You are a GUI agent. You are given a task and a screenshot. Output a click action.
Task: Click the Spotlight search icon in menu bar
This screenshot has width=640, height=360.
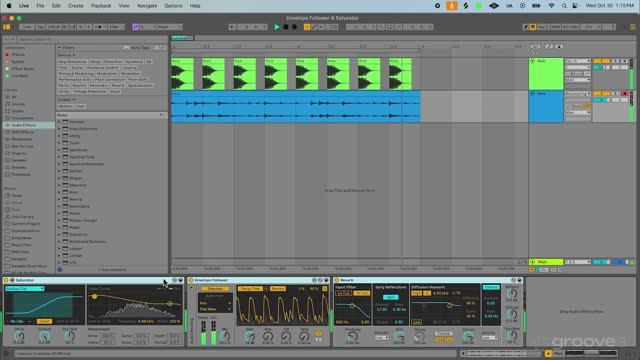tap(564, 6)
